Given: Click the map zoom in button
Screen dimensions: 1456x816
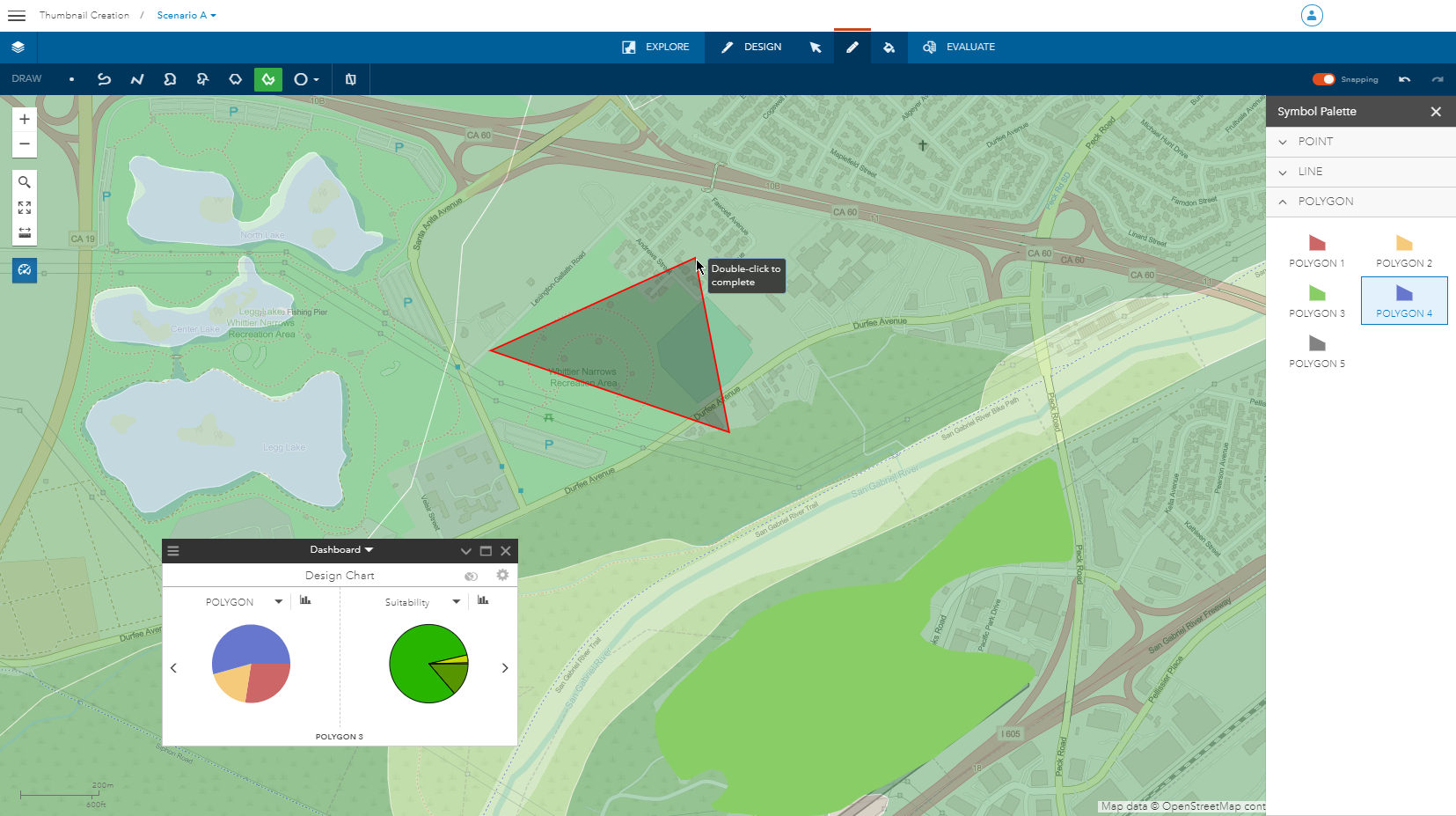Looking at the screenshot, I should (25, 119).
